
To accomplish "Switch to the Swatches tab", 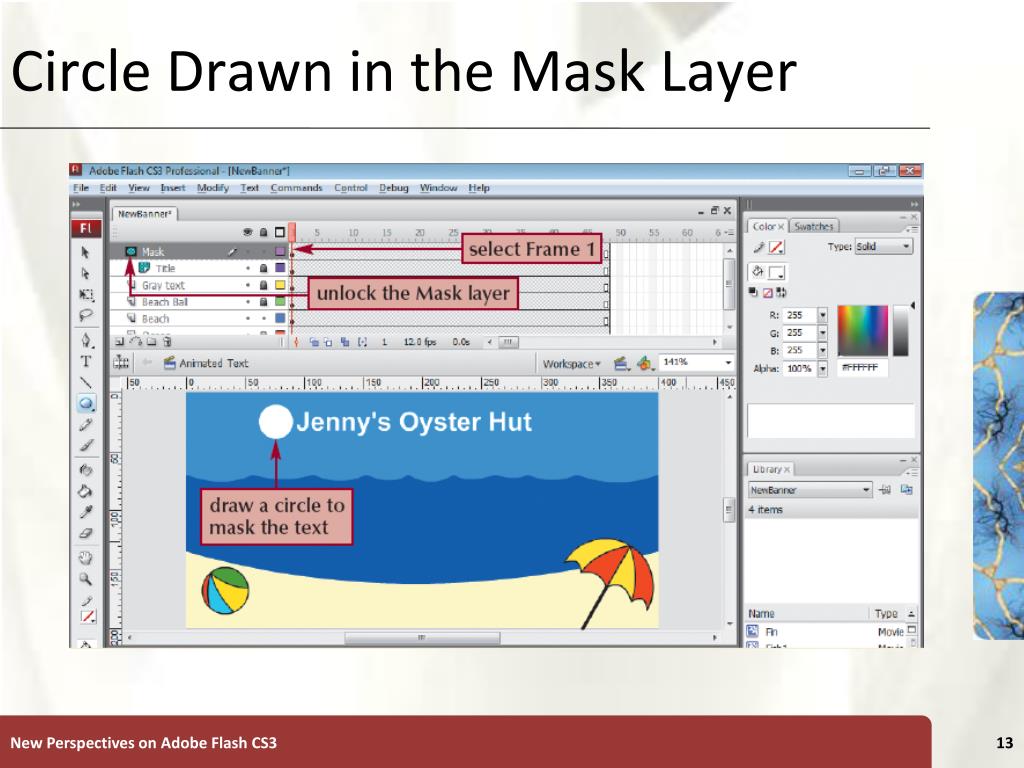I will pyautogui.click(x=814, y=227).
